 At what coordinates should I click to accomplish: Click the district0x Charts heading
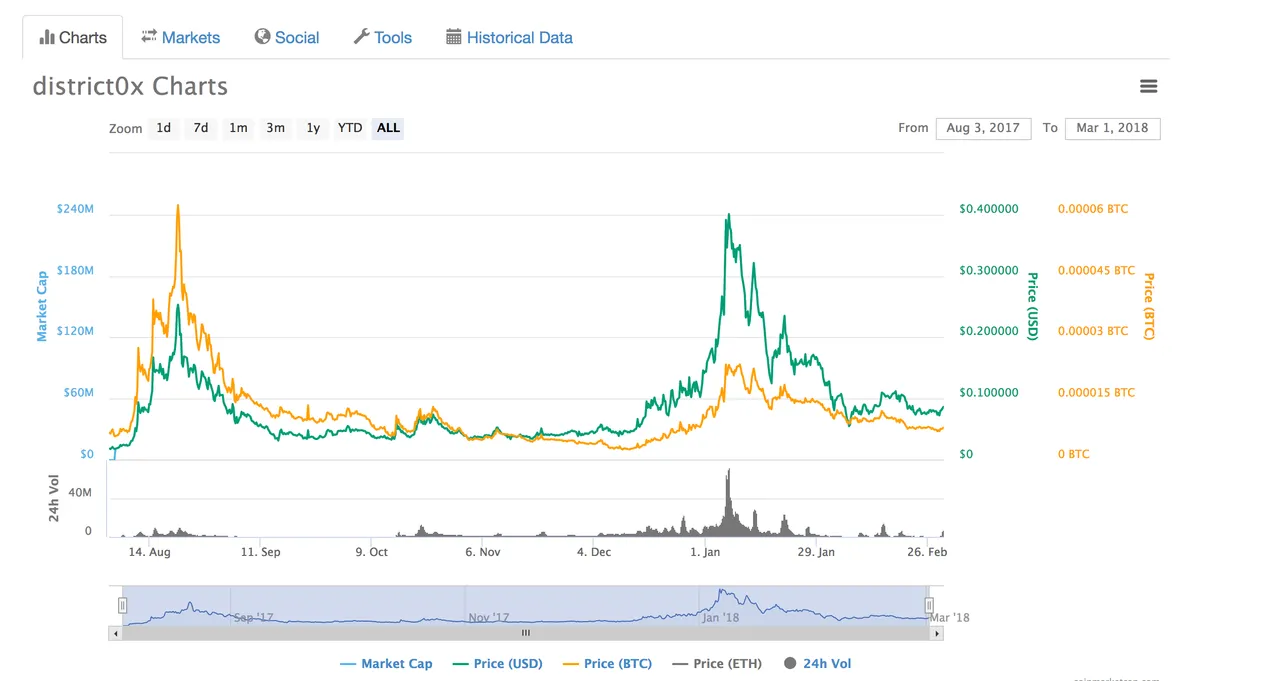130,86
